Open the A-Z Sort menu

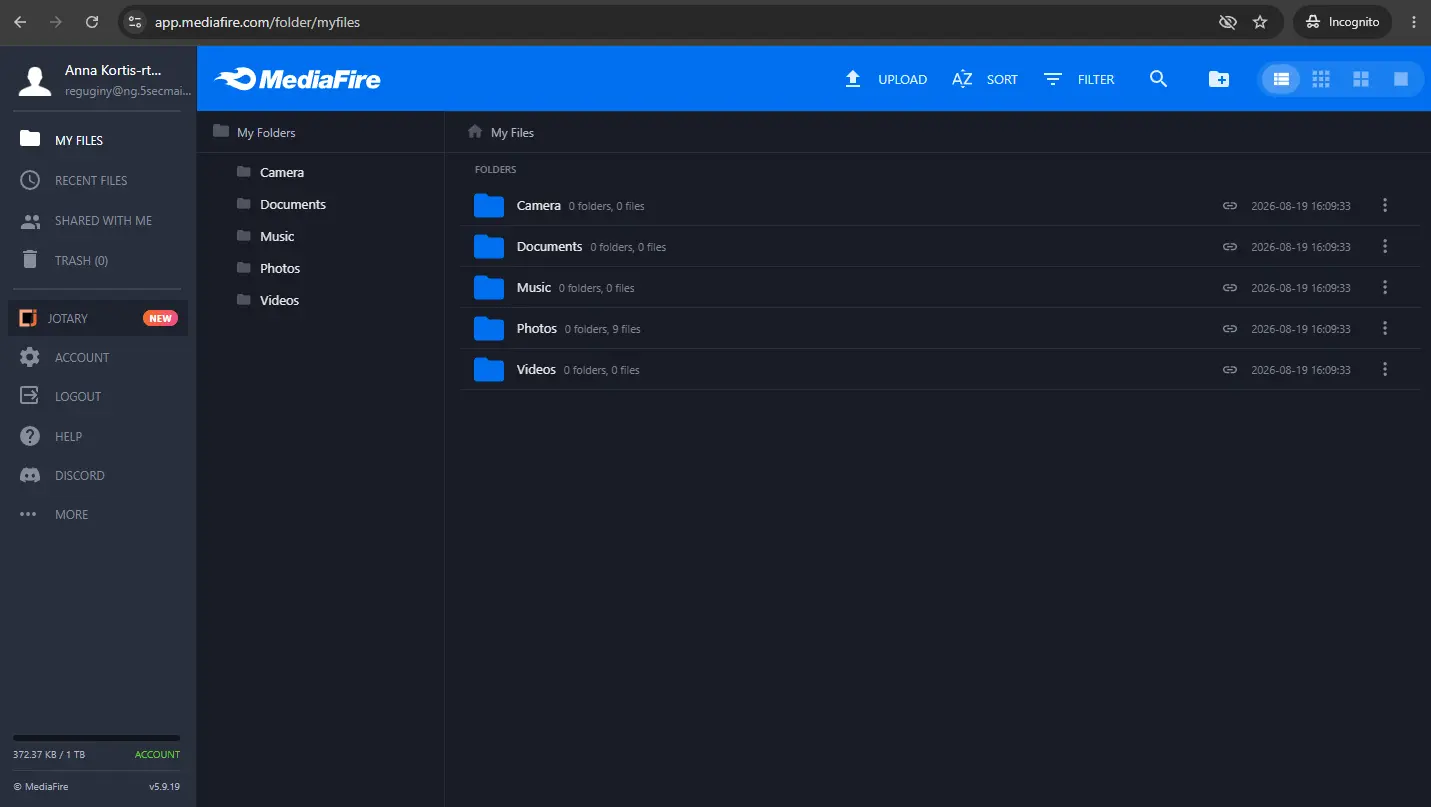tap(985, 79)
